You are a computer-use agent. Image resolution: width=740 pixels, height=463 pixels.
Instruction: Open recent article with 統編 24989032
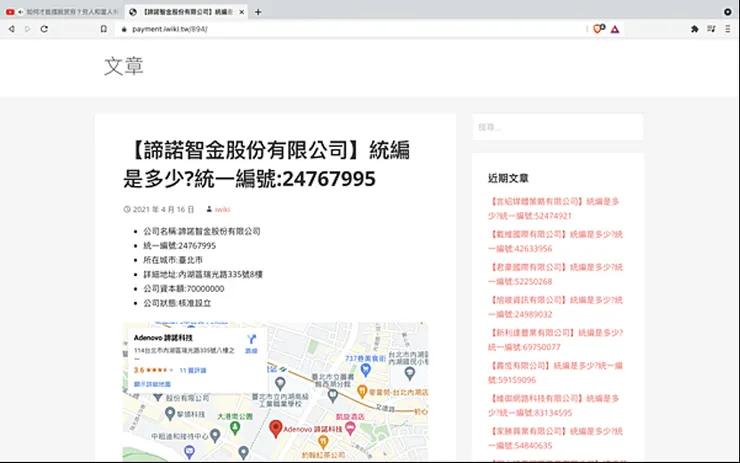tap(555, 307)
